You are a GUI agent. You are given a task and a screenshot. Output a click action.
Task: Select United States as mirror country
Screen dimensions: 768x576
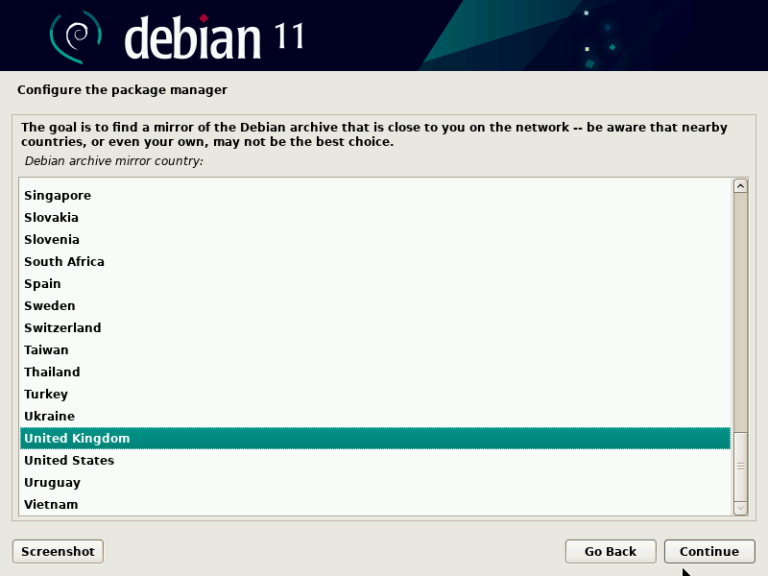[69, 460]
